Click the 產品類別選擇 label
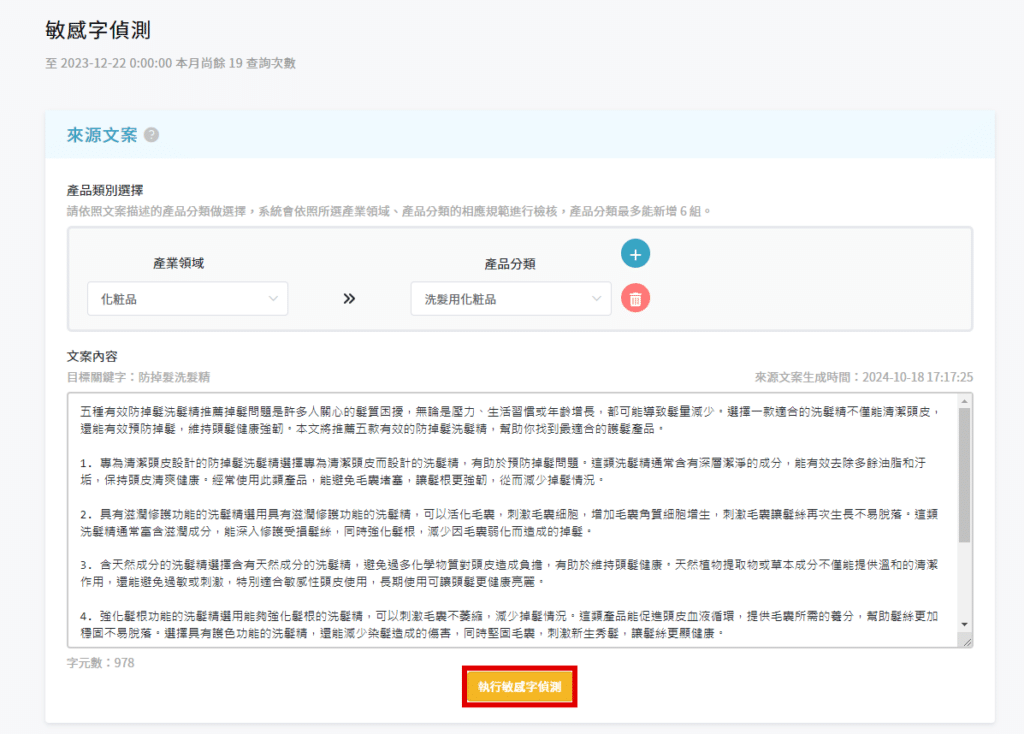This screenshot has width=1024, height=734. click(105, 190)
